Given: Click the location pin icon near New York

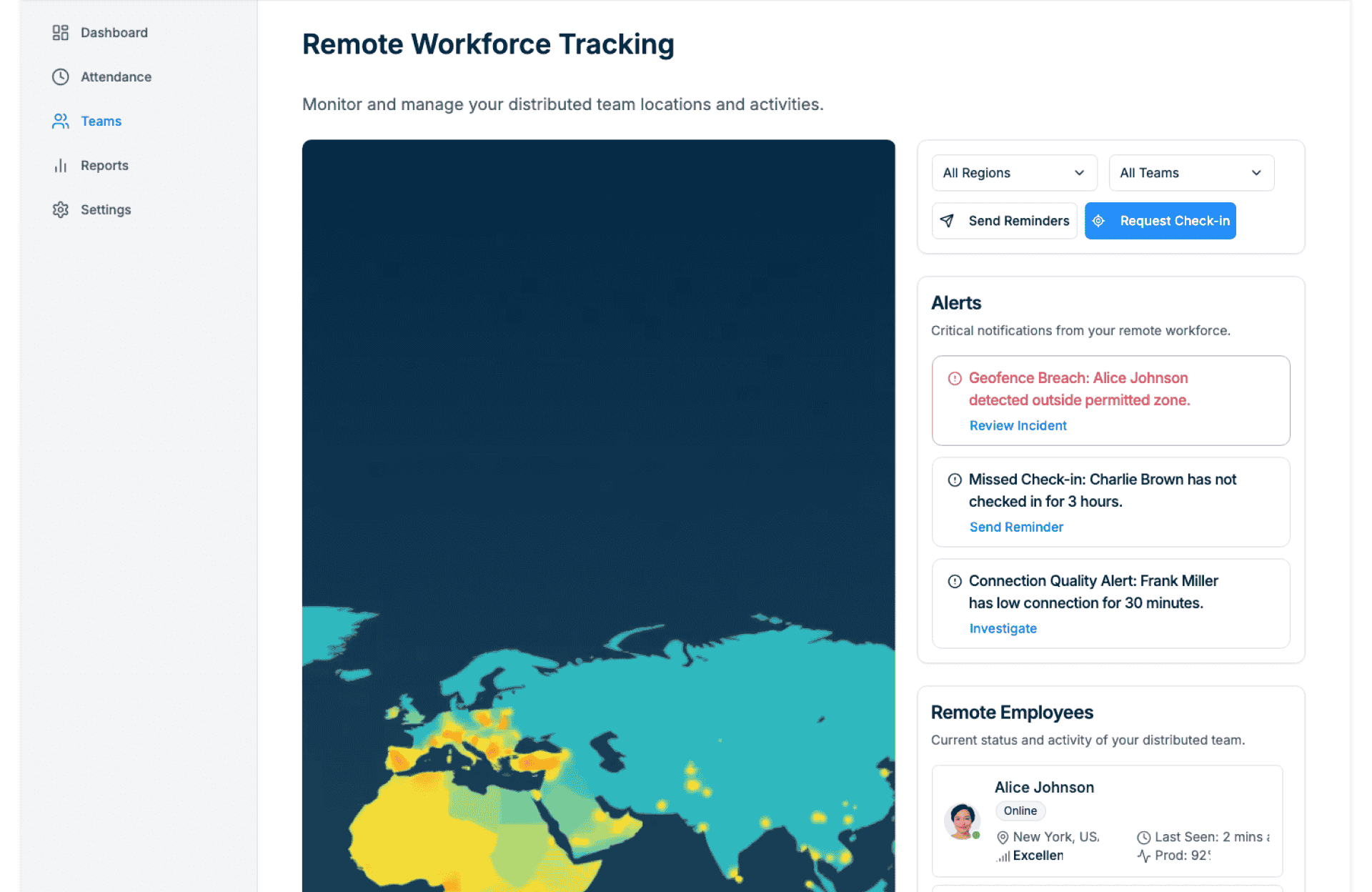Looking at the screenshot, I should tap(1003, 838).
